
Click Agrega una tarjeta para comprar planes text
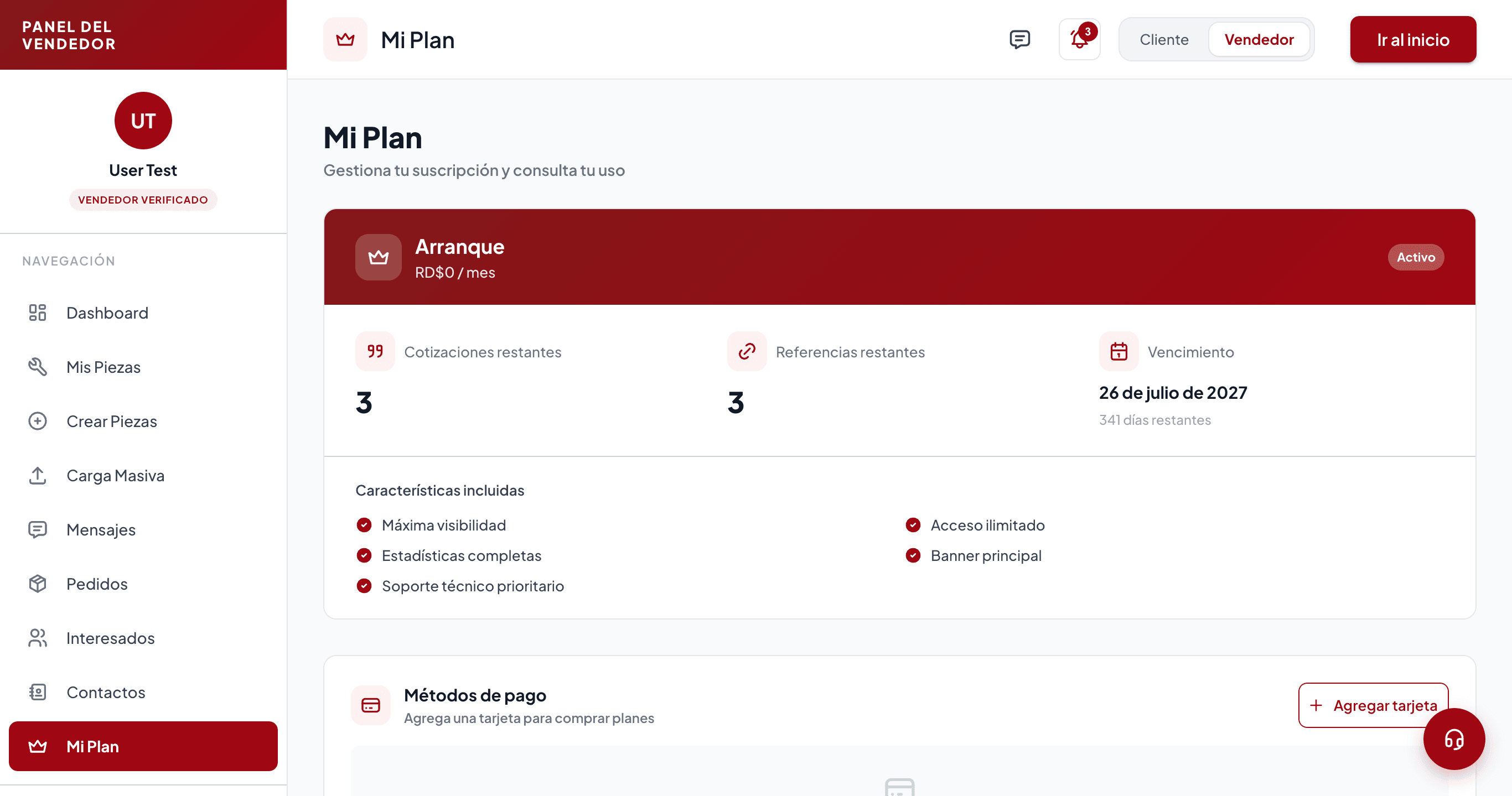(x=529, y=719)
